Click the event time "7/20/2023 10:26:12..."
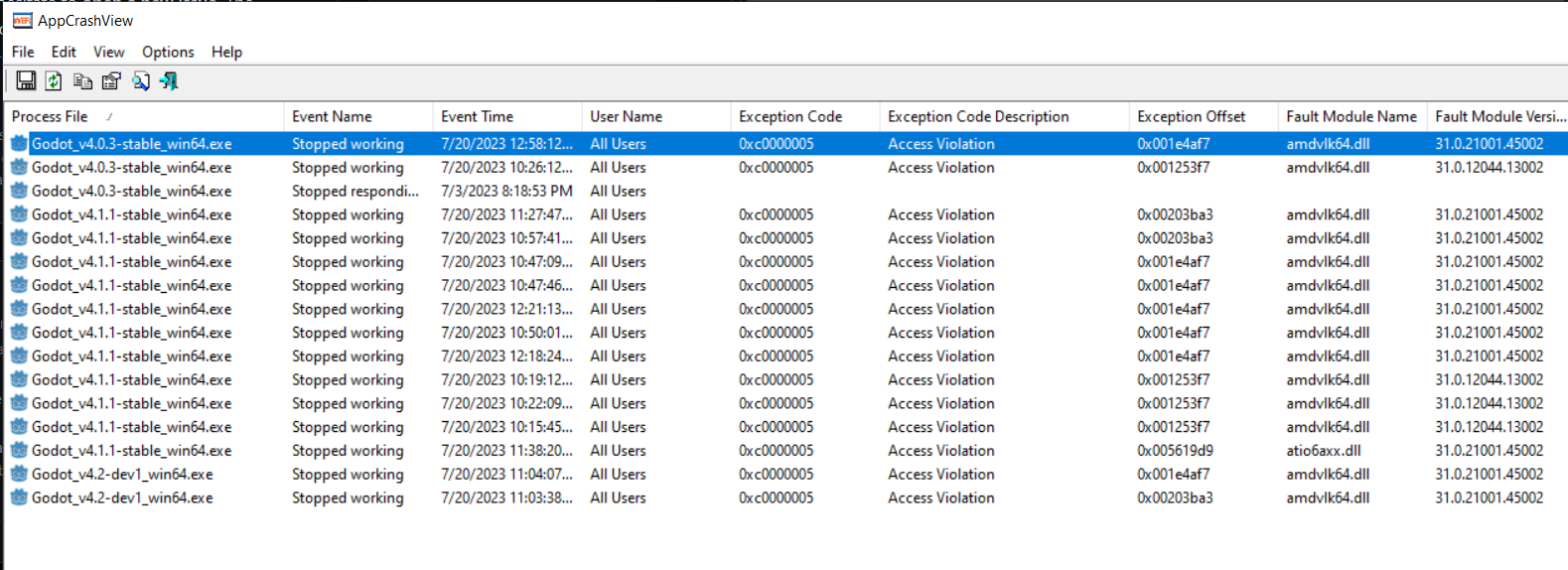1568x570 pixels. (x=506, y=167)
